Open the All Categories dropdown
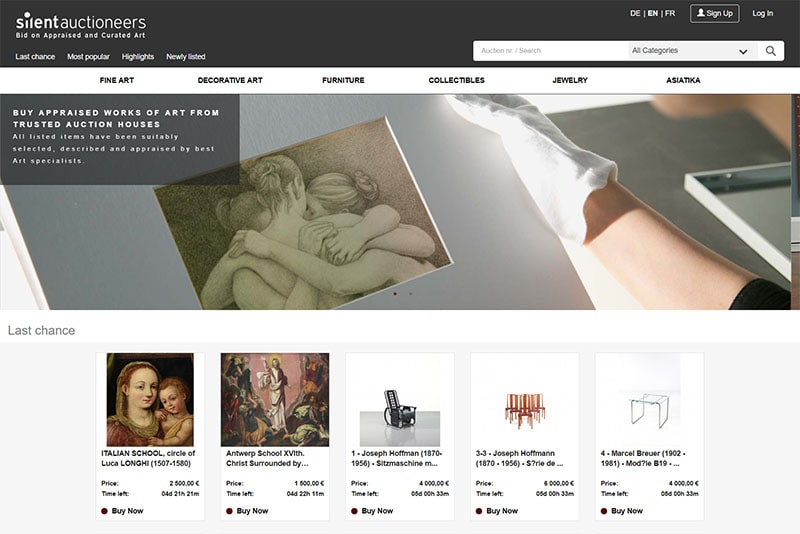This screenshot has width=800, height=534. [x=690, y=50]
